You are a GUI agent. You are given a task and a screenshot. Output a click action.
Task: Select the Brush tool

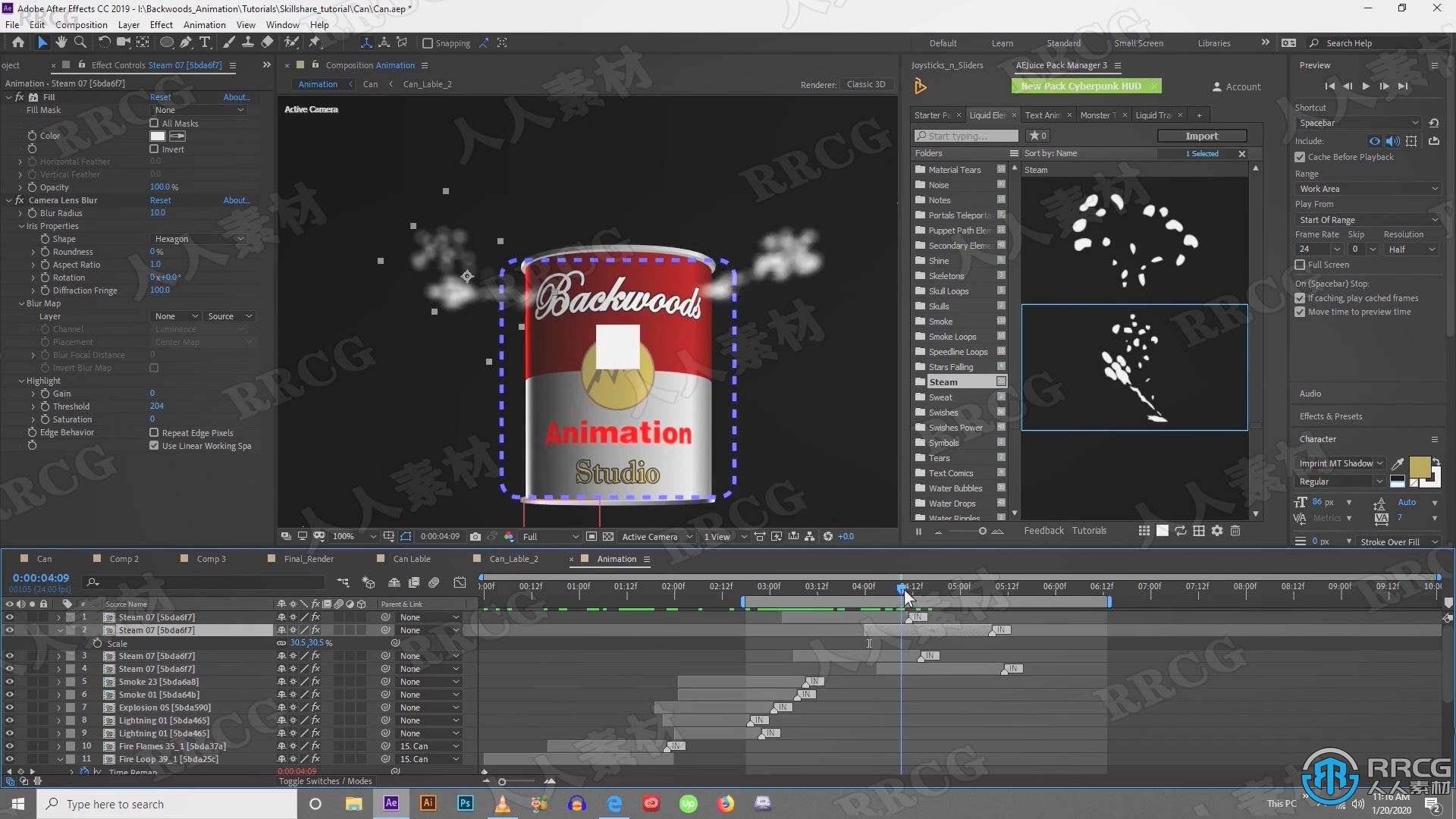click(229, 42)
